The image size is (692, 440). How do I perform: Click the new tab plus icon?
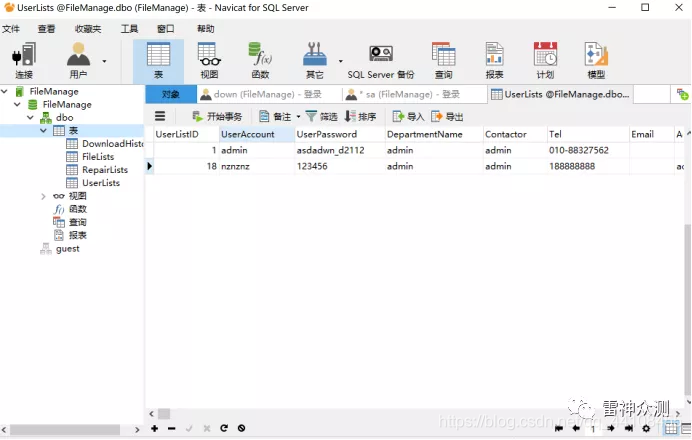coord(682,94)
